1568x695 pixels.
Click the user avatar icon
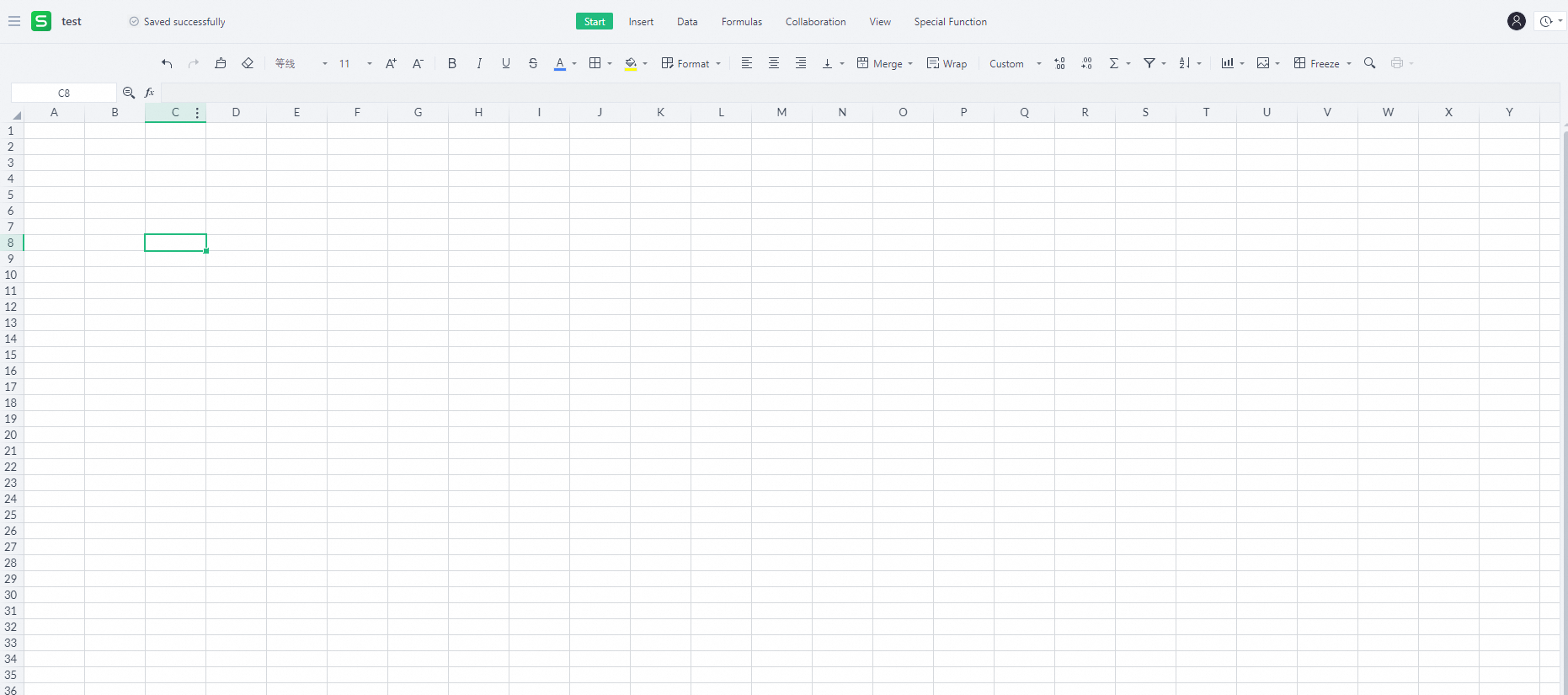[x=1517, y=21]
